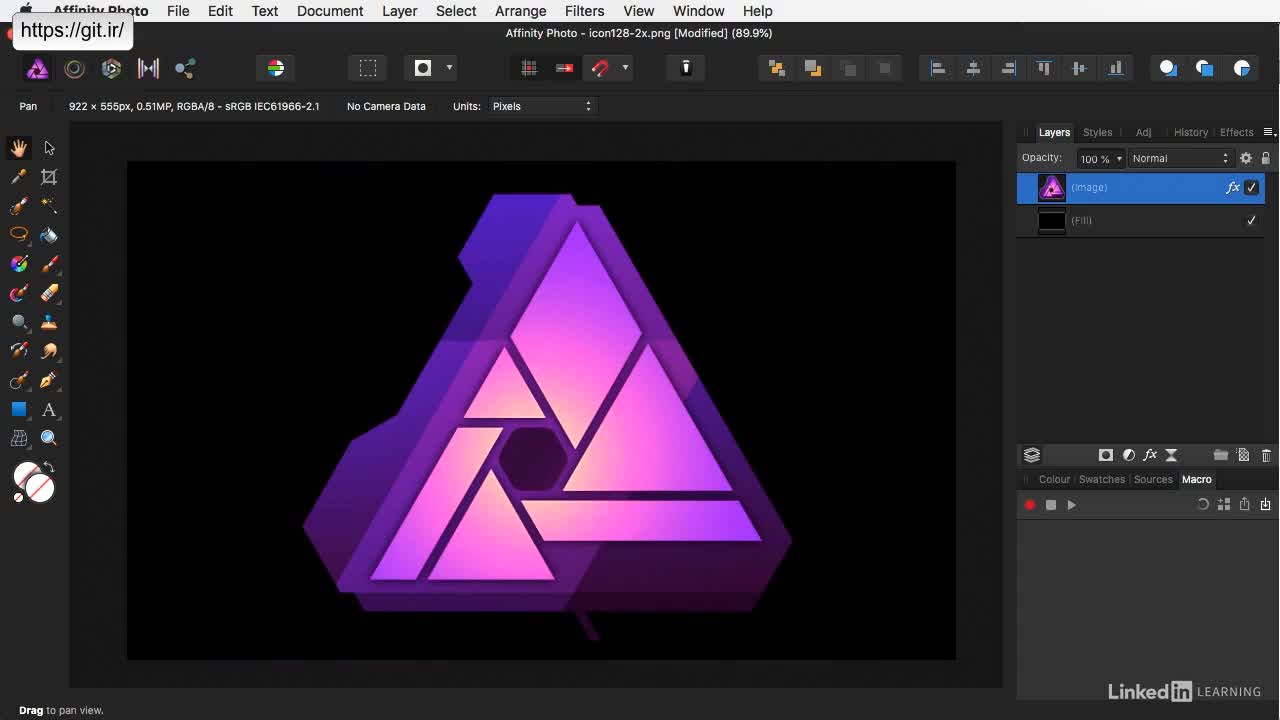The width and height of the screenshot is (1280, 720).
Task: Switch to the History tab
Action: pyautogui.click(x=1190, y=132)
